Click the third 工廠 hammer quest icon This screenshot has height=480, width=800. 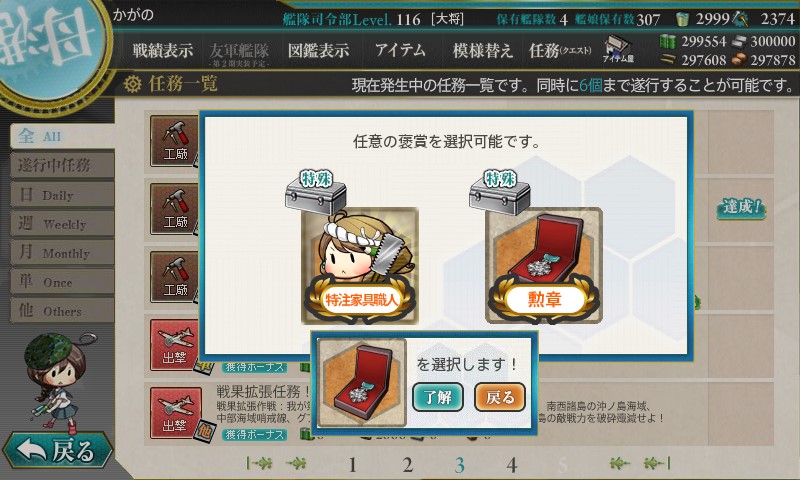(175, 277)
